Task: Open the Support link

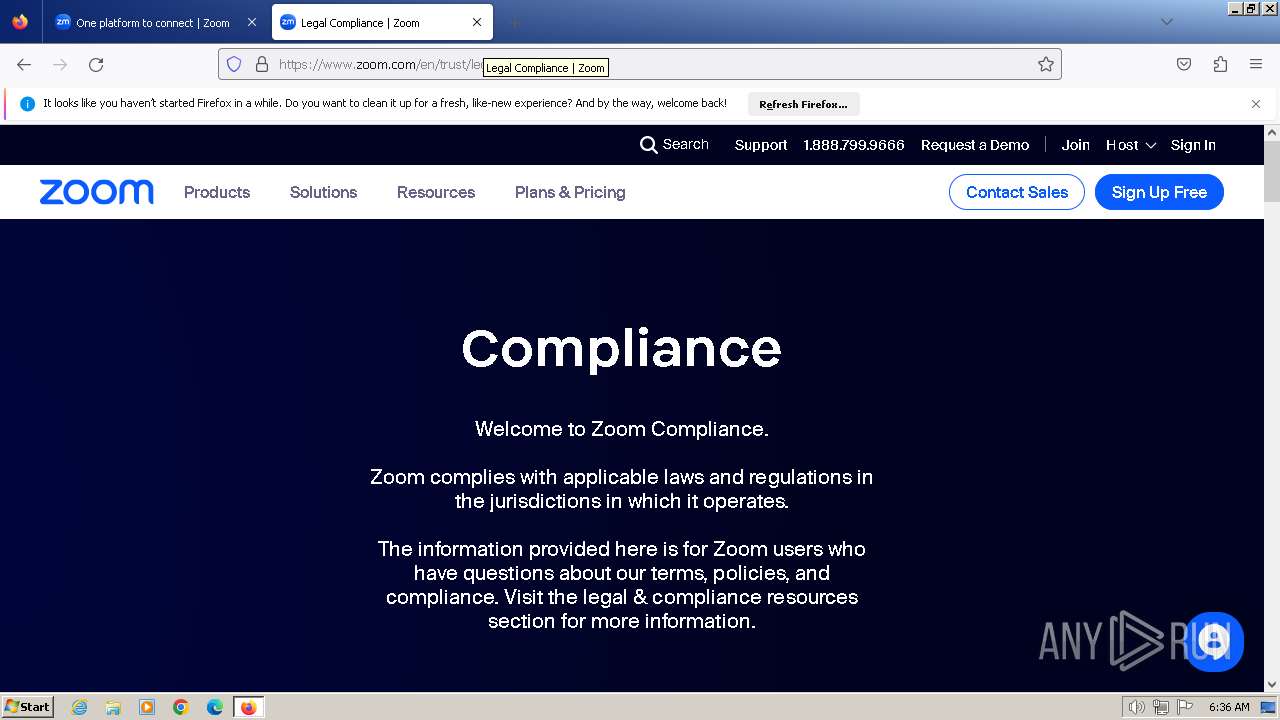Action: point(761,145)
